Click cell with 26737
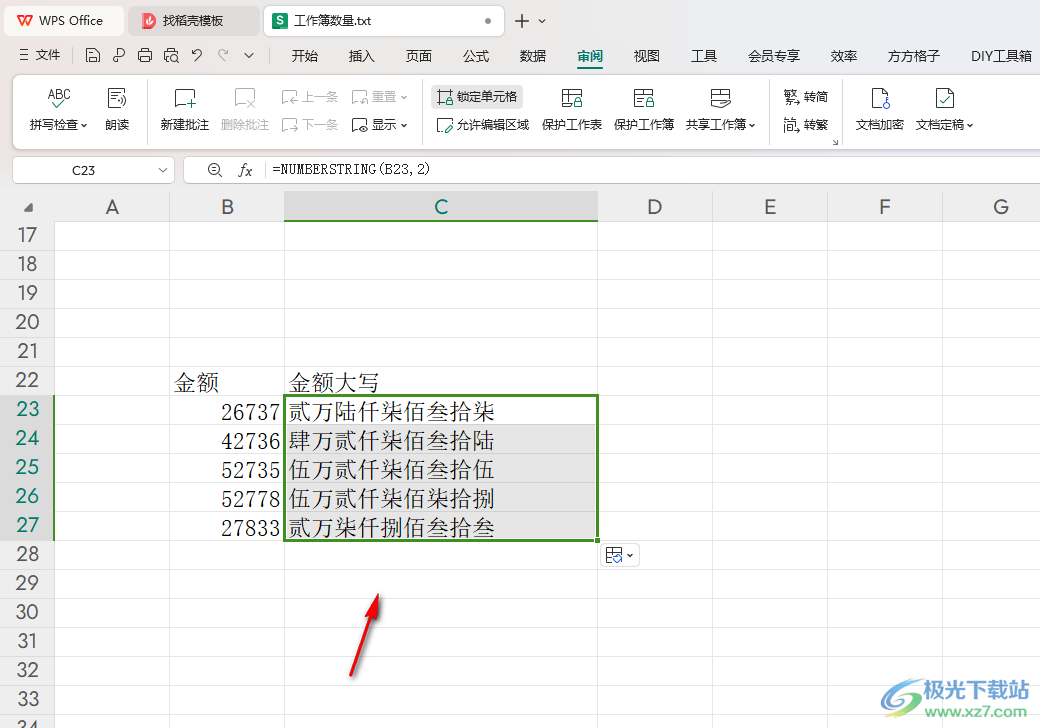Screen dimensions: 1040x728 [227, 411]
